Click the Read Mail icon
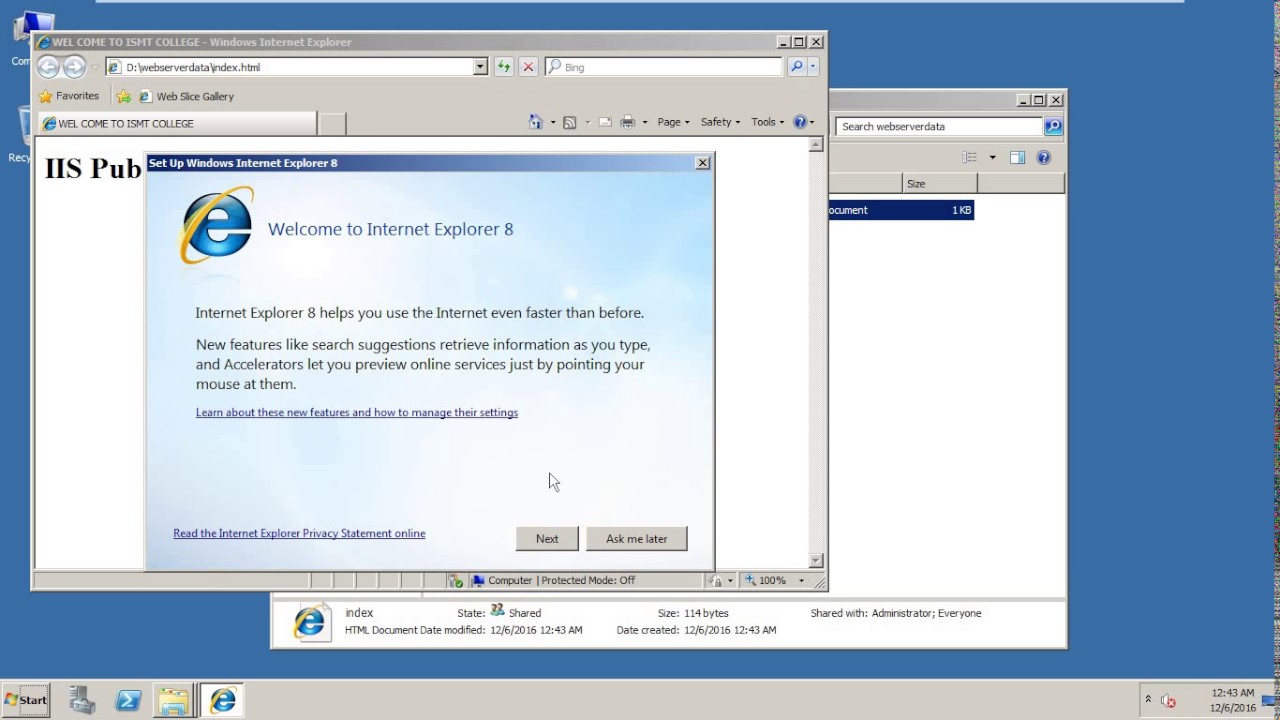1280x720 pixels. tap(605, 122)
